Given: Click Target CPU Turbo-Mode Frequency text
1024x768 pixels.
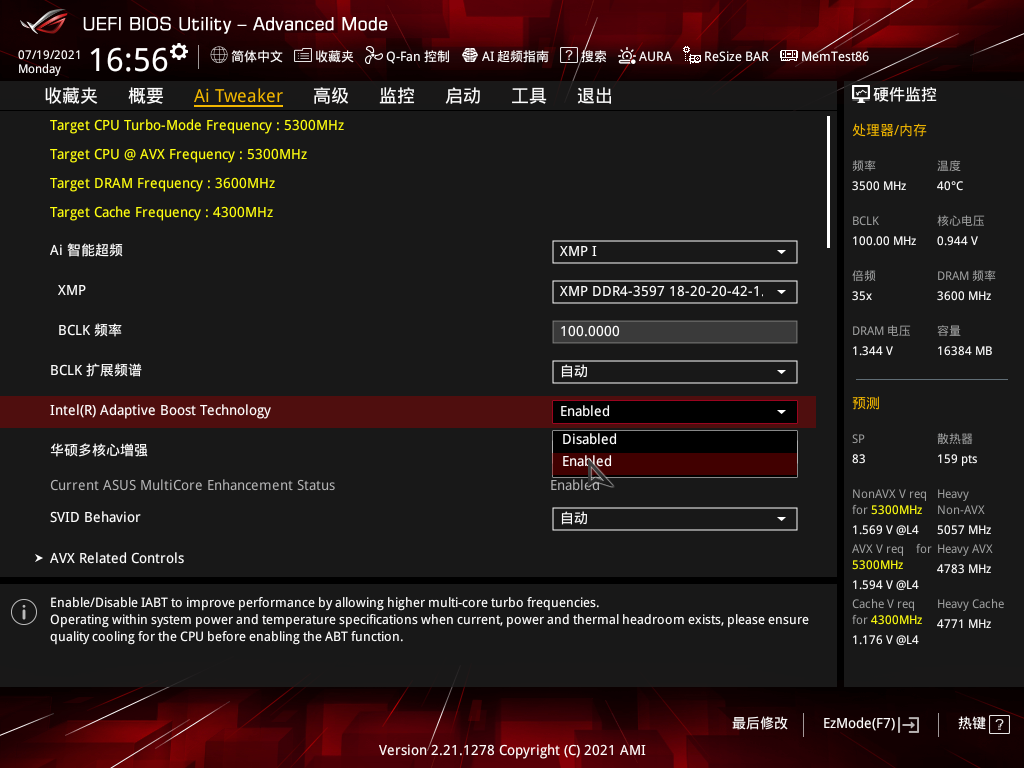Looking at the screenshot, I should [x=197, y=125].
